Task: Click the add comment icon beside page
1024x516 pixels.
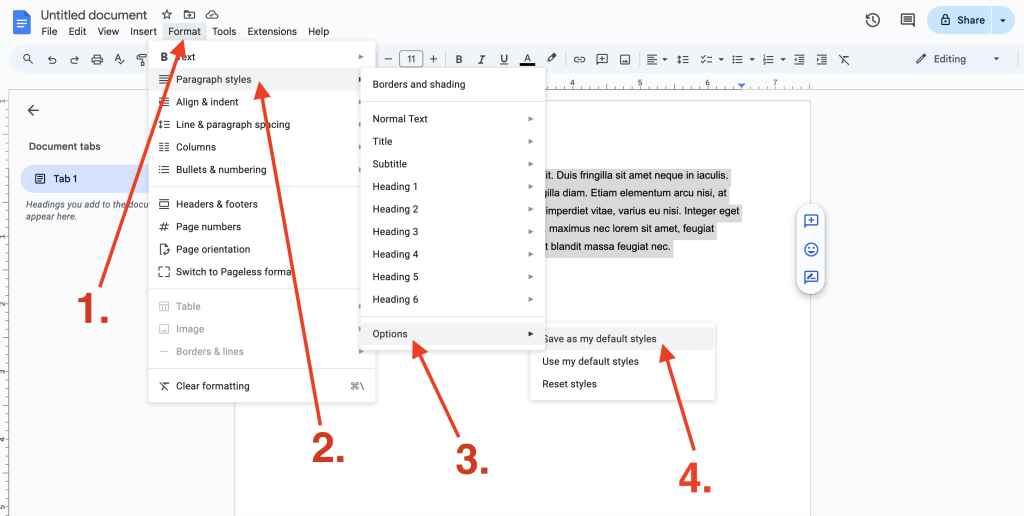Action: [x=811, y=221]
